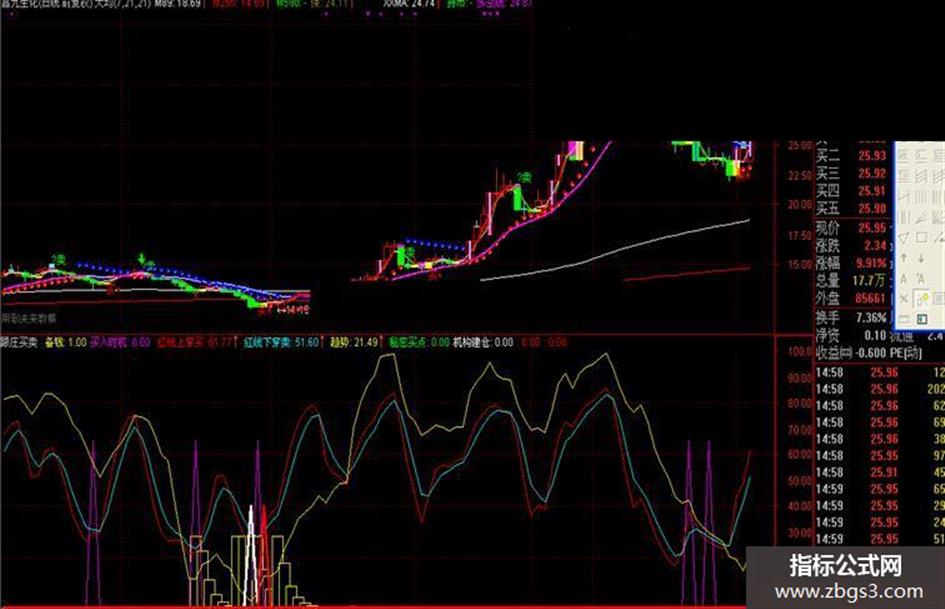The width and height of the screenshot is (945, 609).
Task: Click the highlighted icon beside the X
Action: [x=921, y=298]
